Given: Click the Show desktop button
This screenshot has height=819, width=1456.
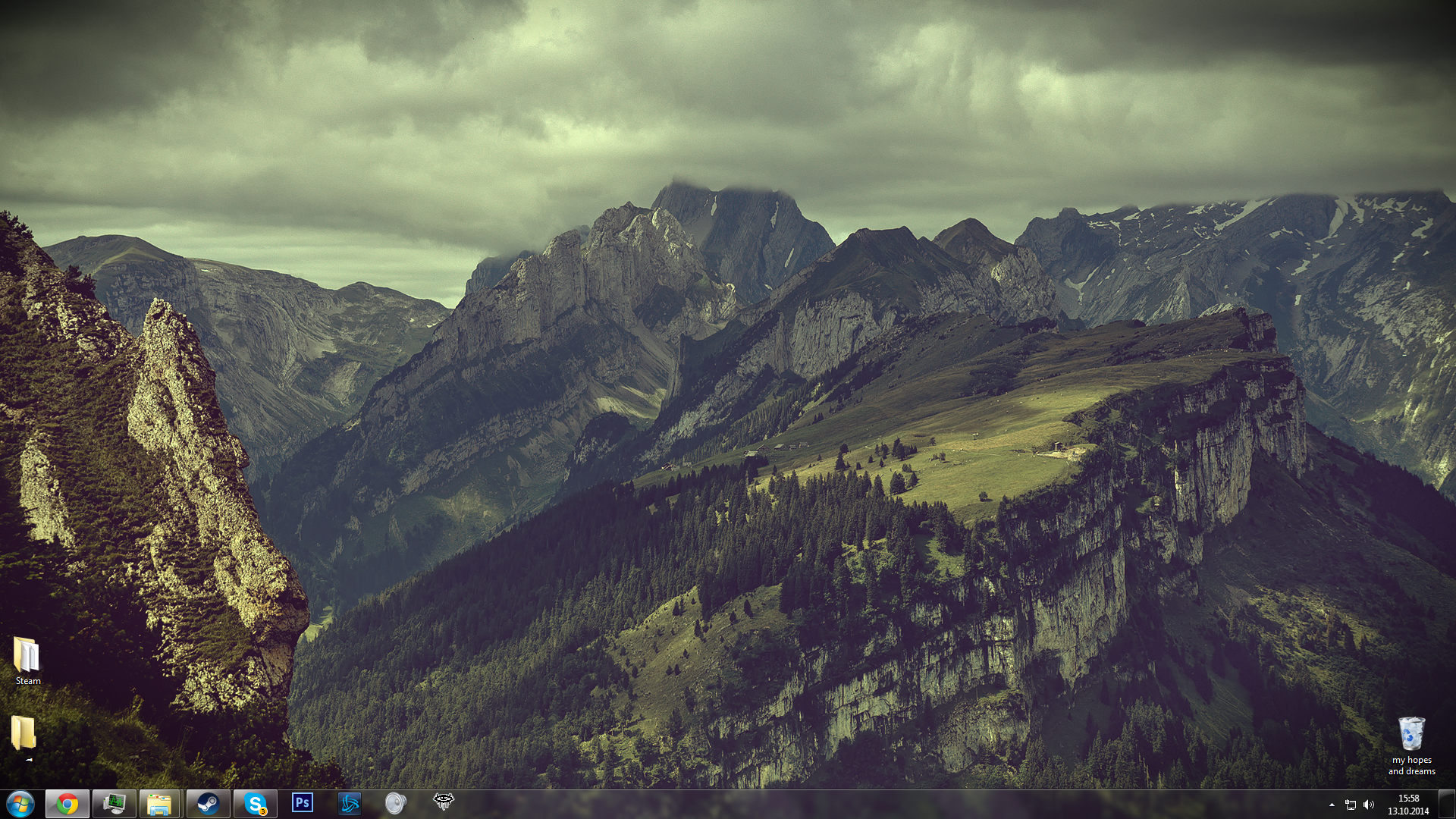Looking at the screenshot, I should [1448, 805].
